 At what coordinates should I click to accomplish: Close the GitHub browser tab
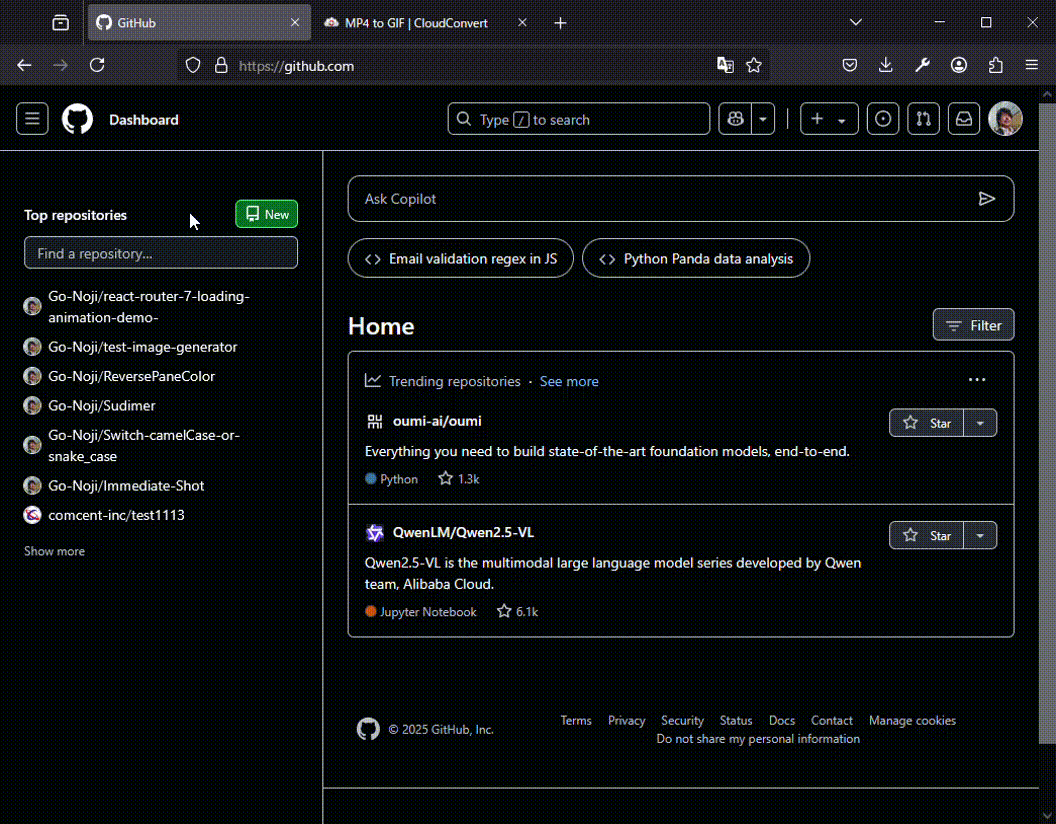point(295,23)
